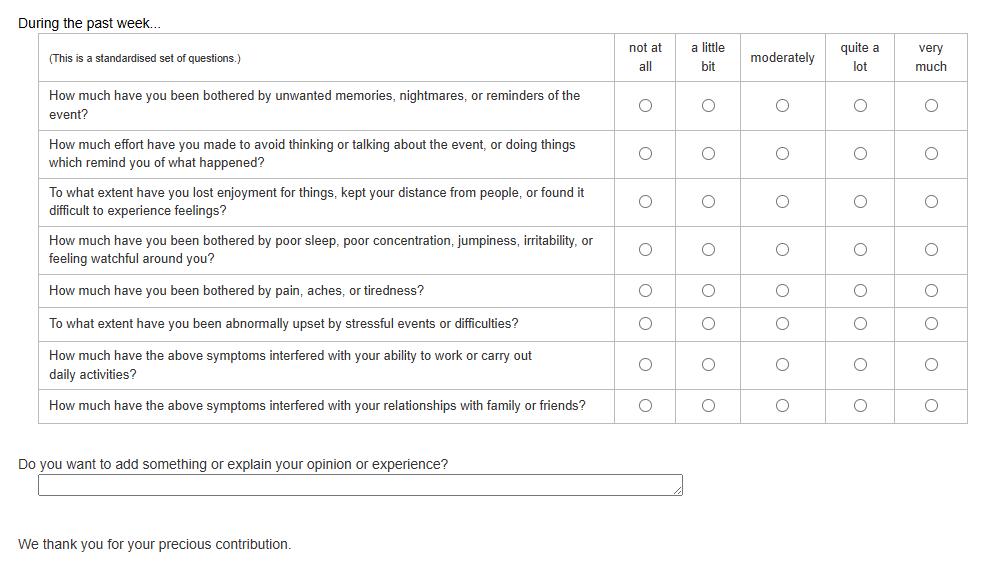Choose 'quite a lot' for work interference question

(x=860, y=365)
